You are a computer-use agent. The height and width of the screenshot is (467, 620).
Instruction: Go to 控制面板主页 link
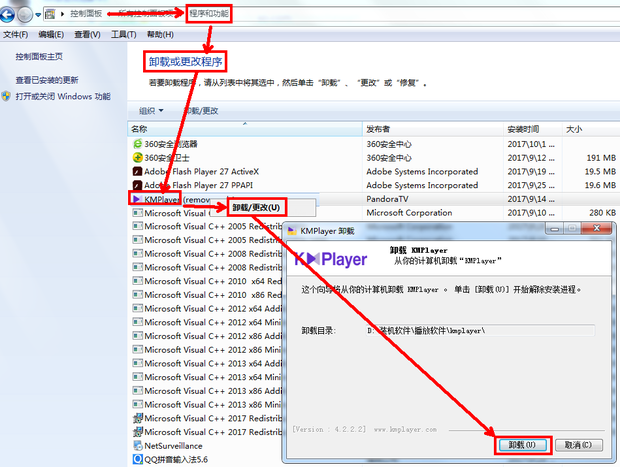[39, 57]
